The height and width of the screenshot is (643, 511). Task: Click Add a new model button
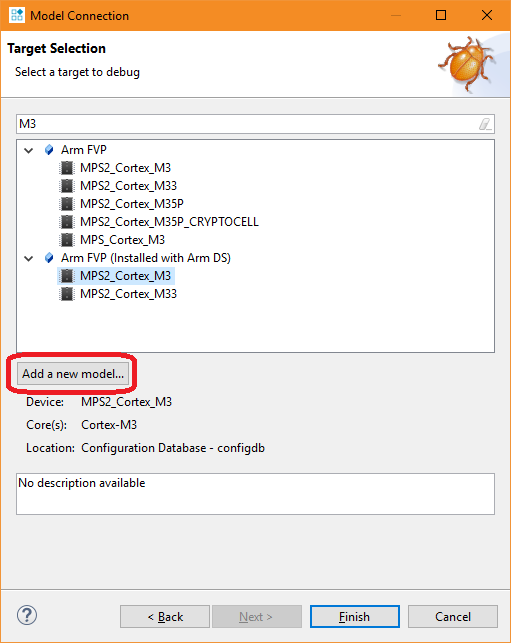73,374
